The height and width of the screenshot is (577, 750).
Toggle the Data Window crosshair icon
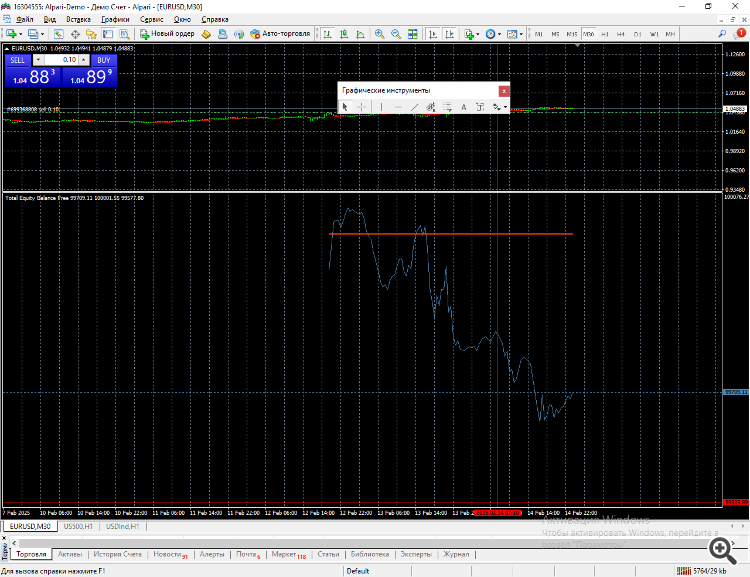pos(75,34)
